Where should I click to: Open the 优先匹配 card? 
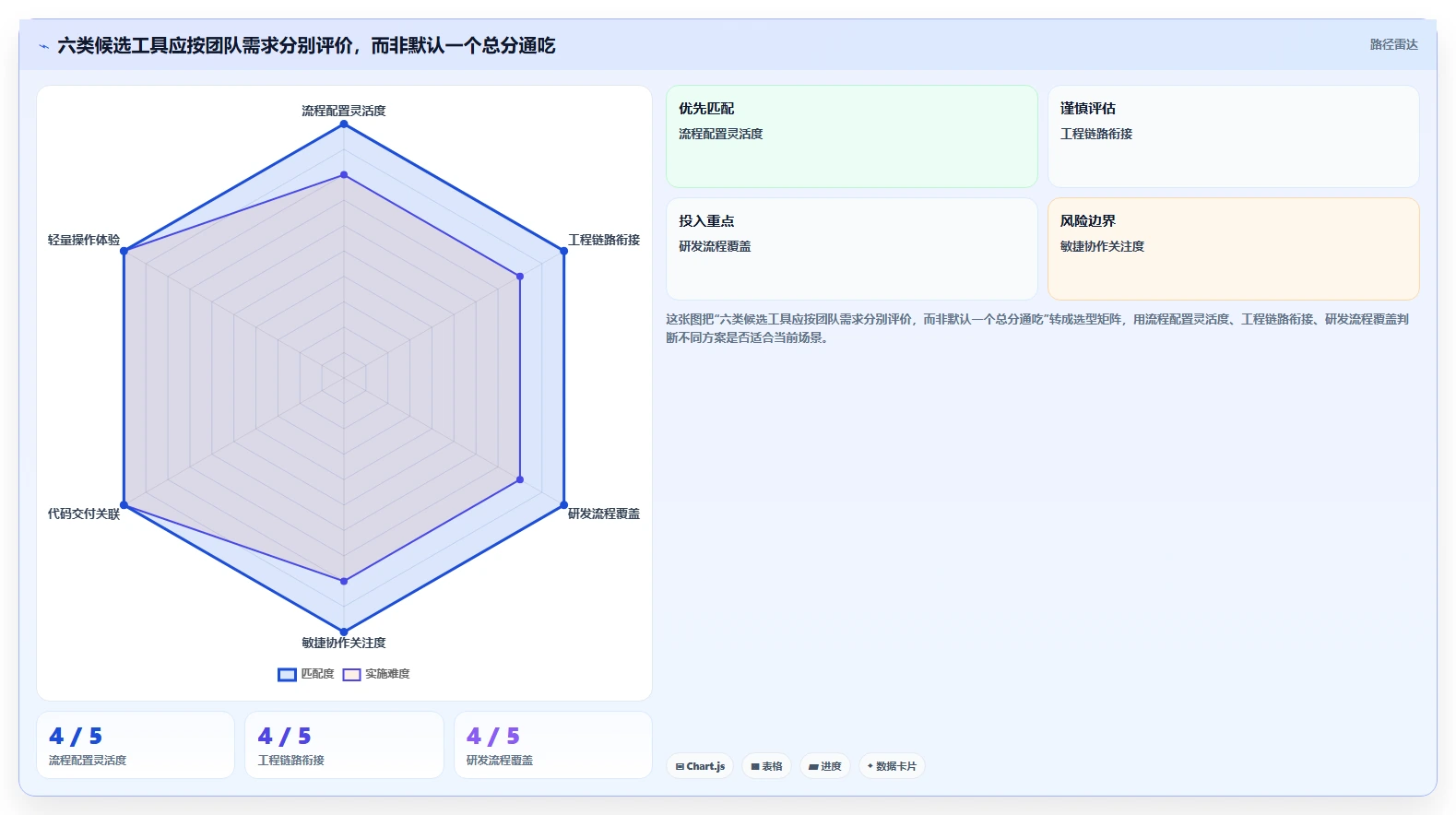tap(852, 136)
